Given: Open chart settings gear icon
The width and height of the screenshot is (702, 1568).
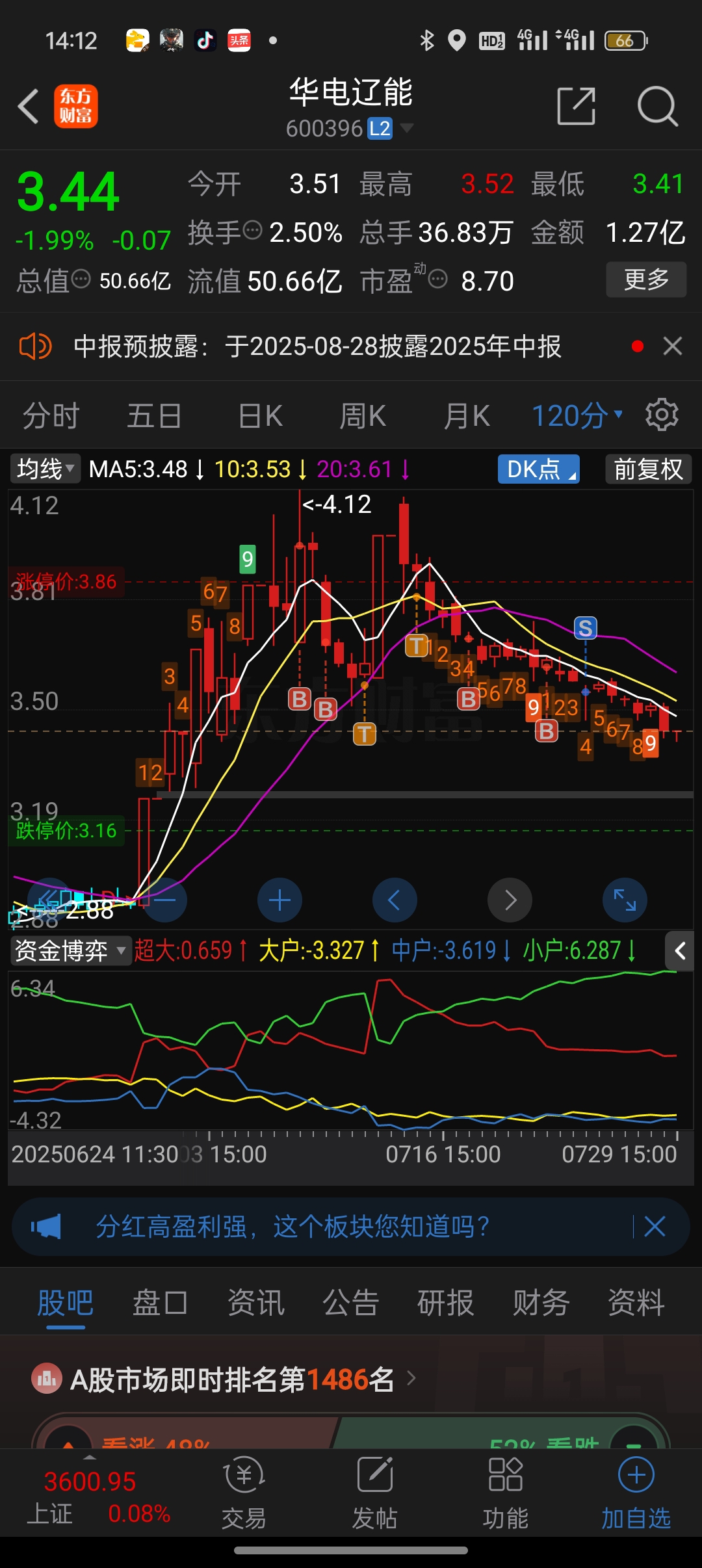Looking at the screenshot, I should [662, 415].
